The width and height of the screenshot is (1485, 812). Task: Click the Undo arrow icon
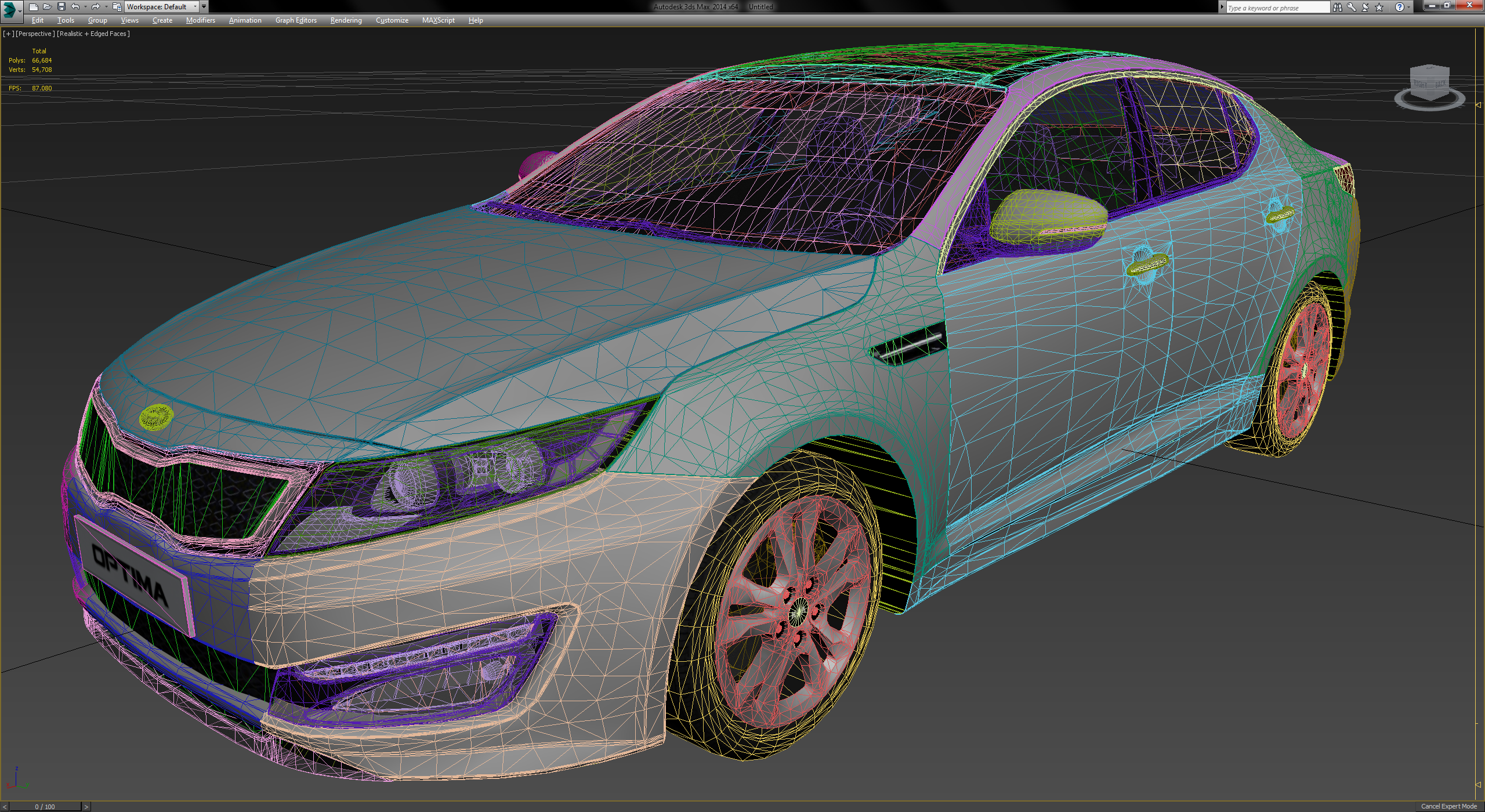(75, 7)
